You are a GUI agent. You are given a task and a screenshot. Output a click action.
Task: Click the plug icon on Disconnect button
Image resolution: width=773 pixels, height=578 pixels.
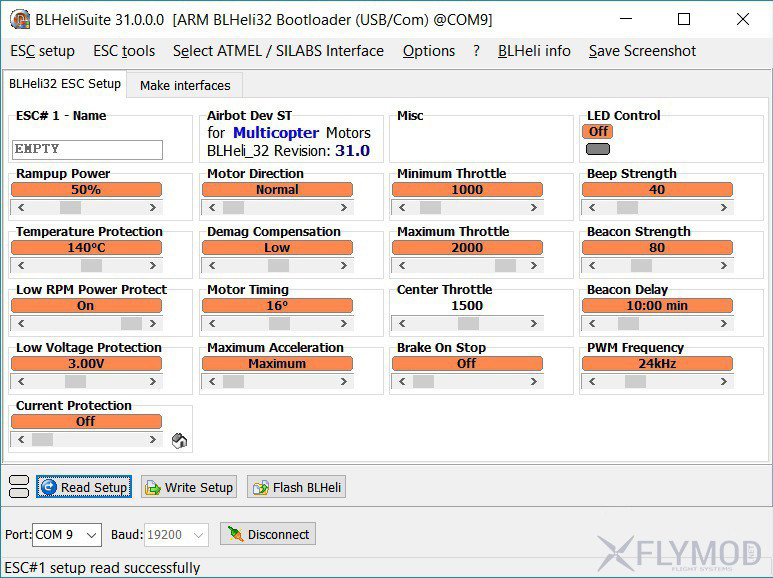tap(235, 534)
